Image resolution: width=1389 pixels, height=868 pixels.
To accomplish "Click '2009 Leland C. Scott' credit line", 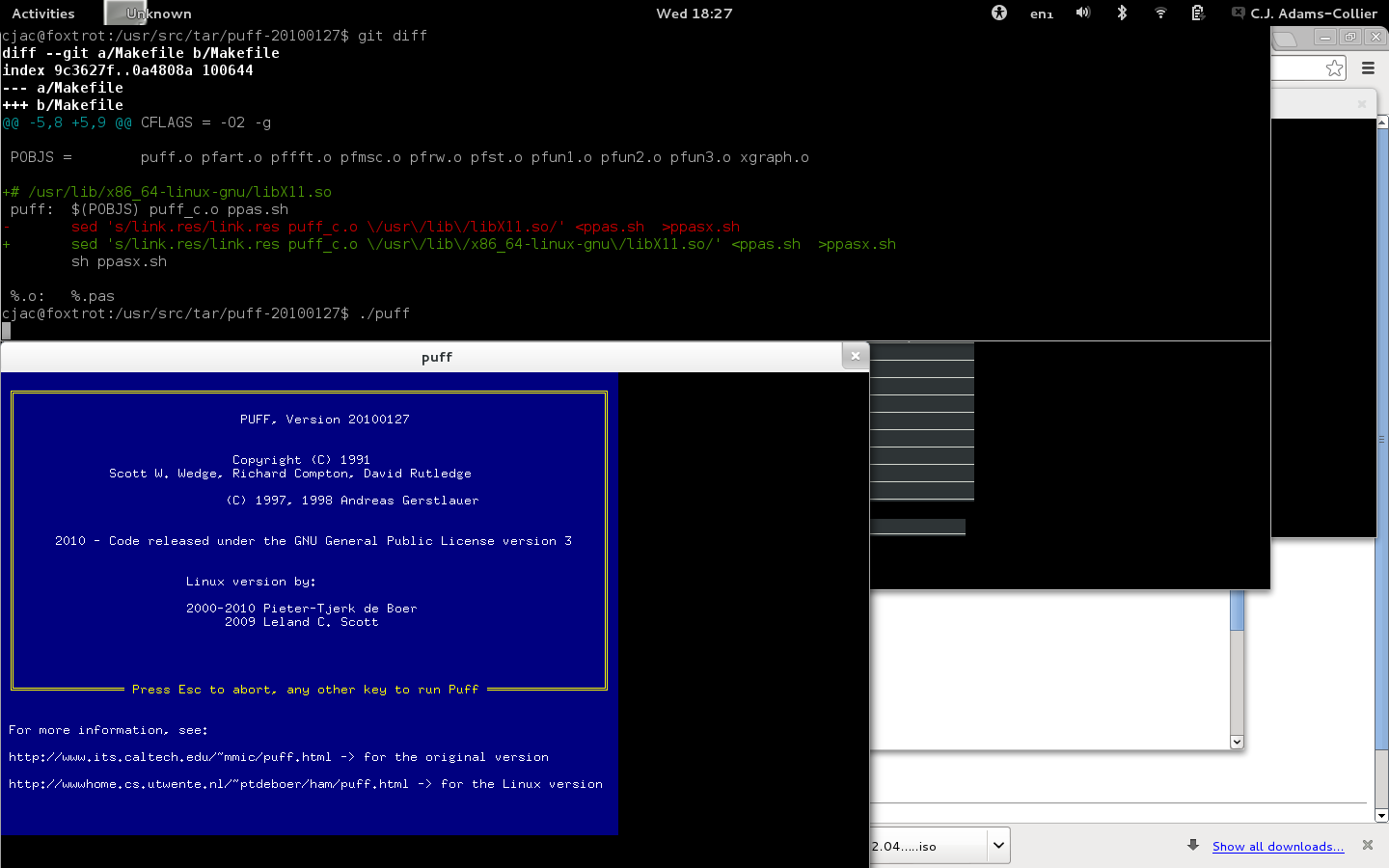I will [x=302, y=621].
